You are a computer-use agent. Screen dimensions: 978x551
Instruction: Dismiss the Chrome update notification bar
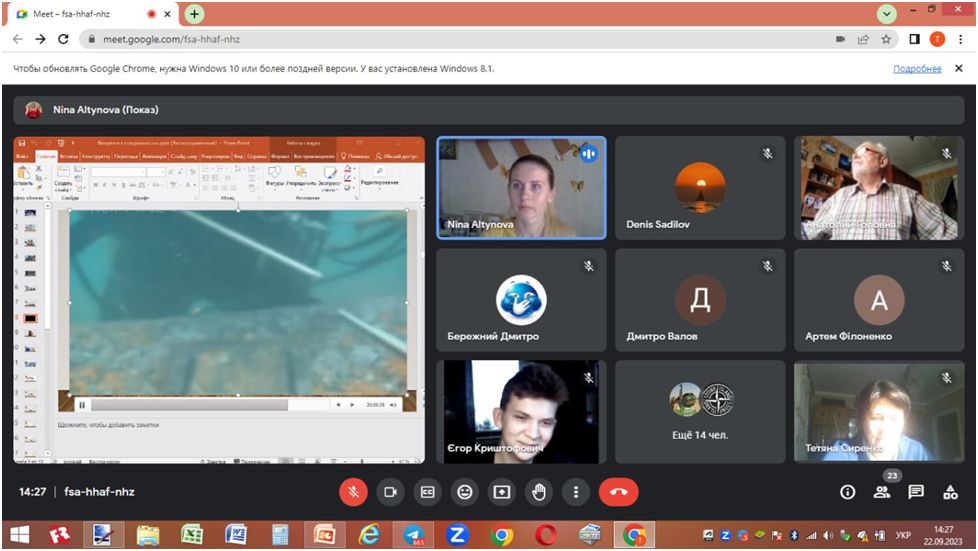coord(959,68)
